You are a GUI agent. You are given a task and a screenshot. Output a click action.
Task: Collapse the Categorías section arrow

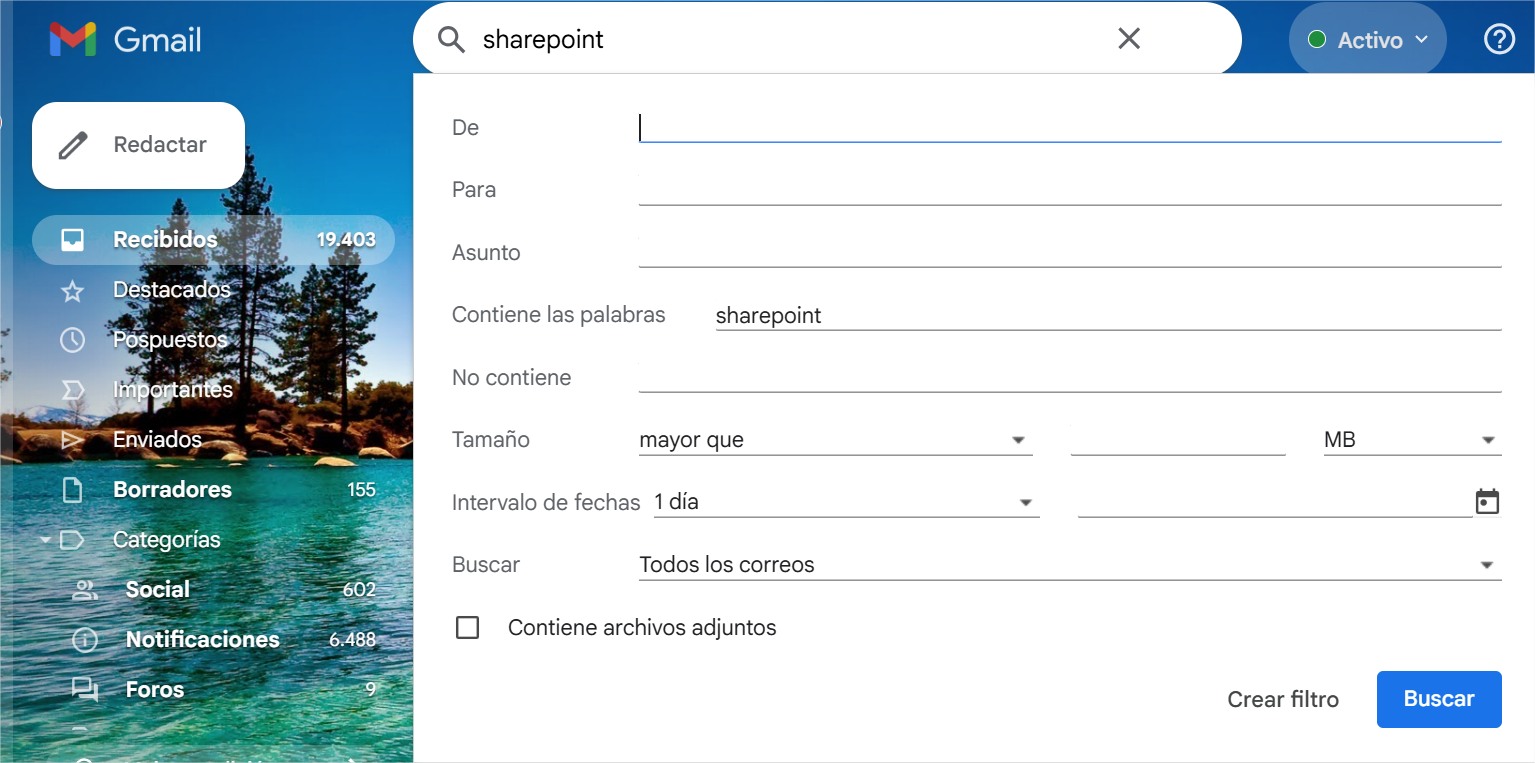click(x=45, y=540)
